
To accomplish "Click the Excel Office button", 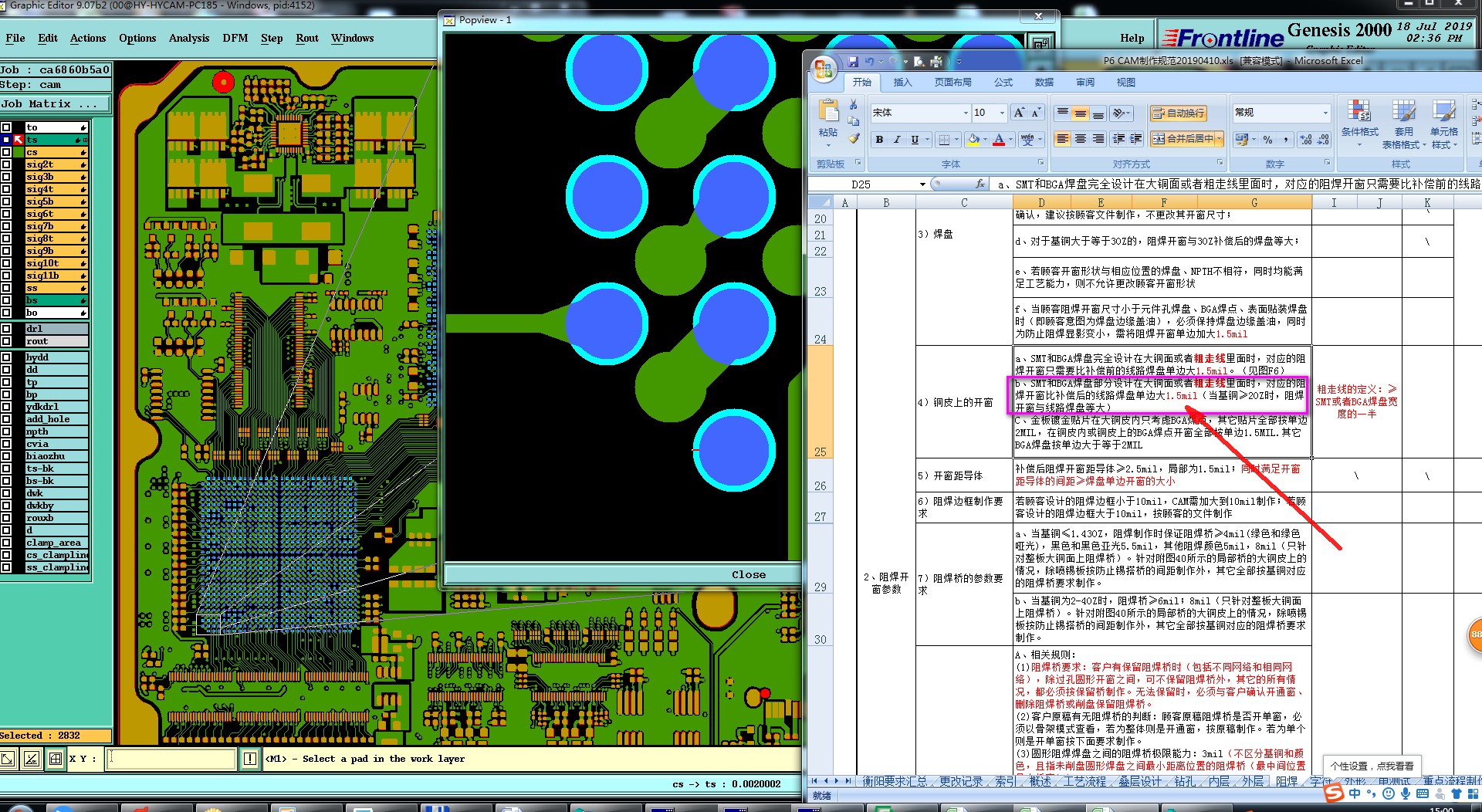I will pyautogui.click(x=824, y=69).
